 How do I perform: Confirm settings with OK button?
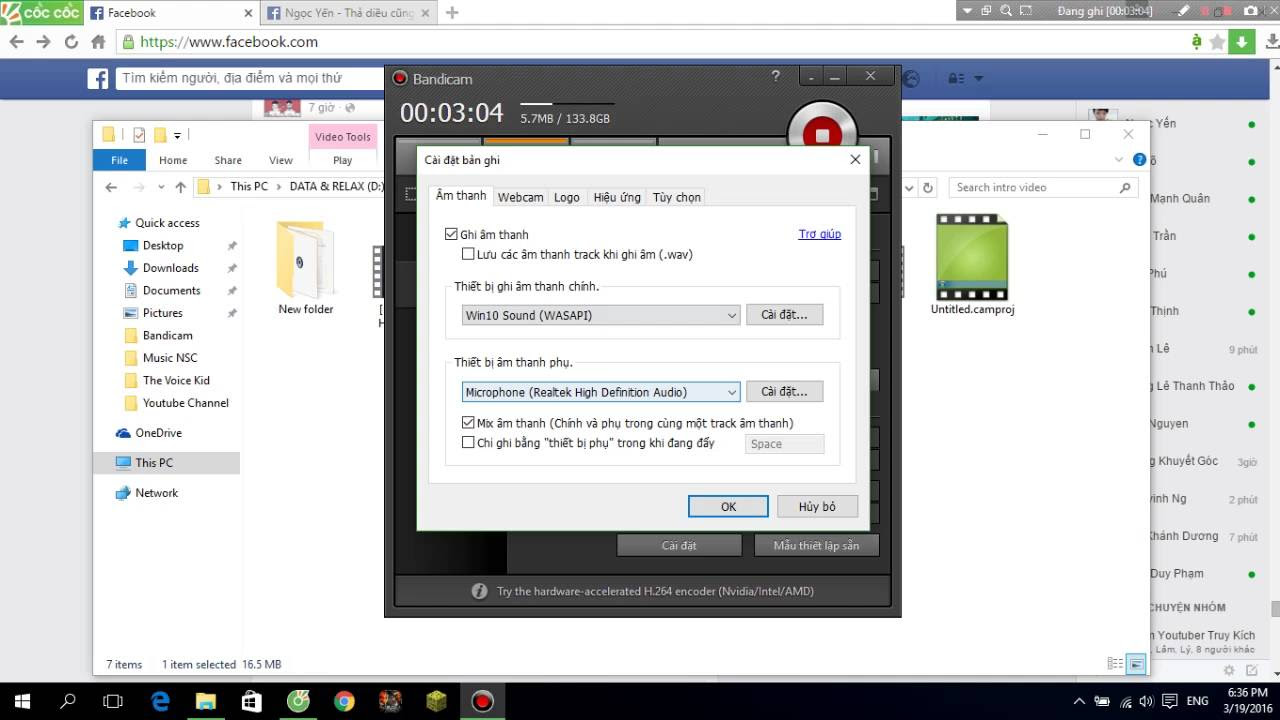click(728, 506)
